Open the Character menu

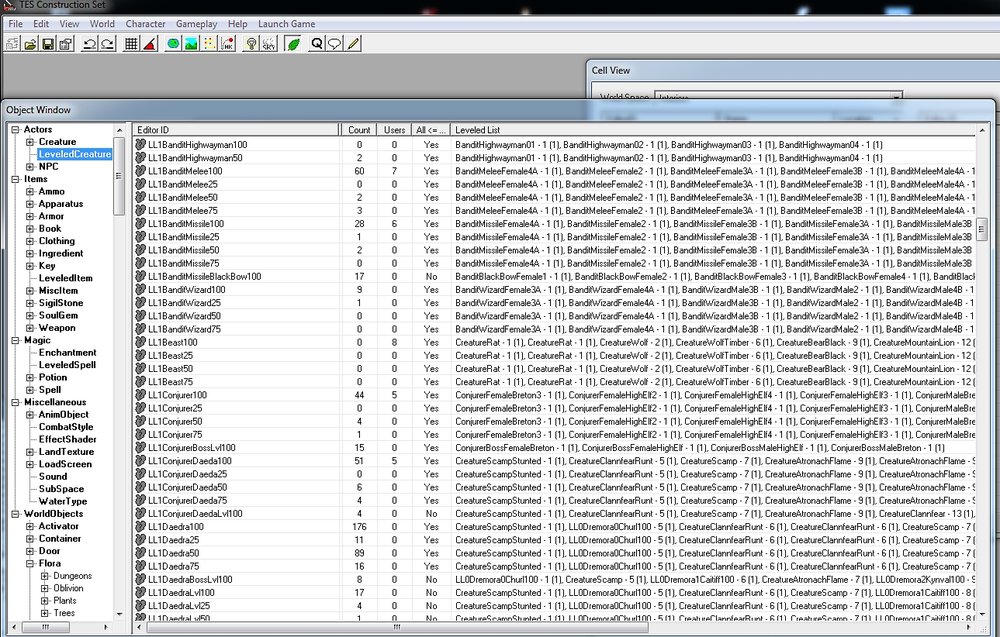pos(145,24)
